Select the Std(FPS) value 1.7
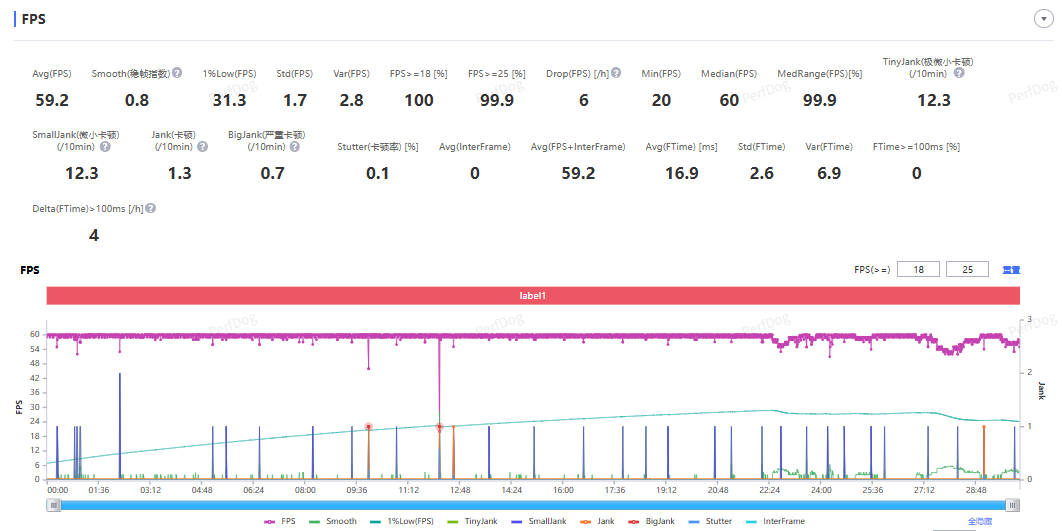This screenshot has height=531, width=1062. (x=295, y=101)
